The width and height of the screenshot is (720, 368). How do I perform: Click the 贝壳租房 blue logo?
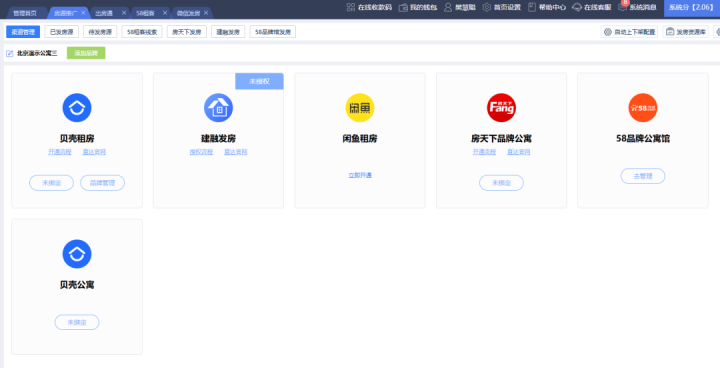[x=77, y=108]
